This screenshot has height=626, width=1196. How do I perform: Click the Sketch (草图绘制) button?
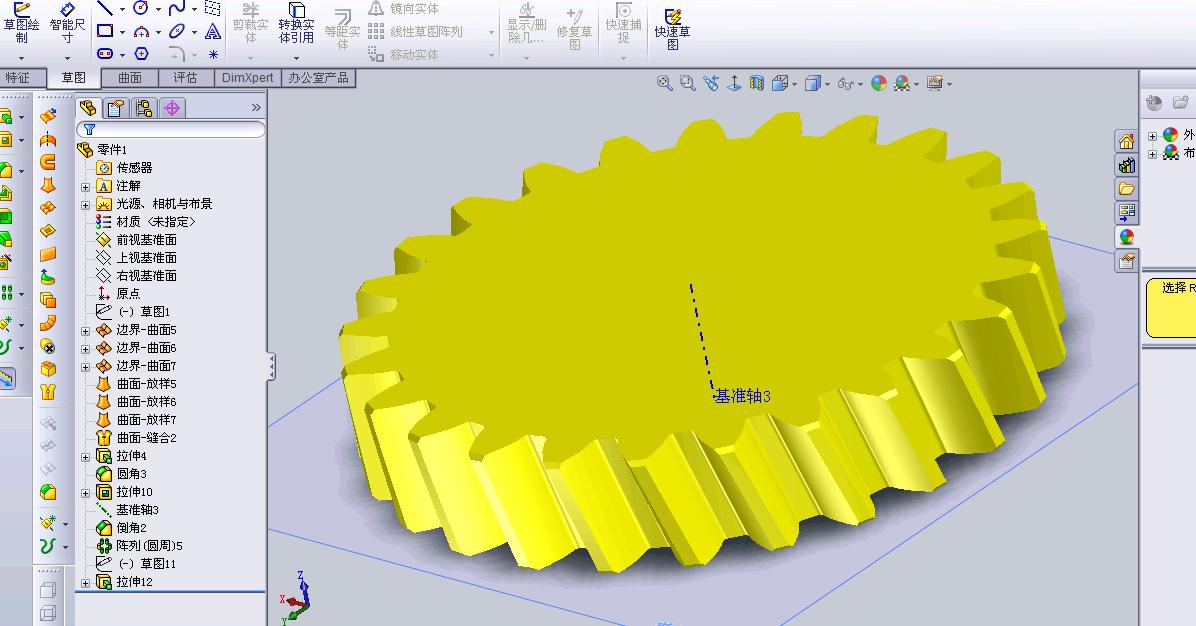[21, 24]
